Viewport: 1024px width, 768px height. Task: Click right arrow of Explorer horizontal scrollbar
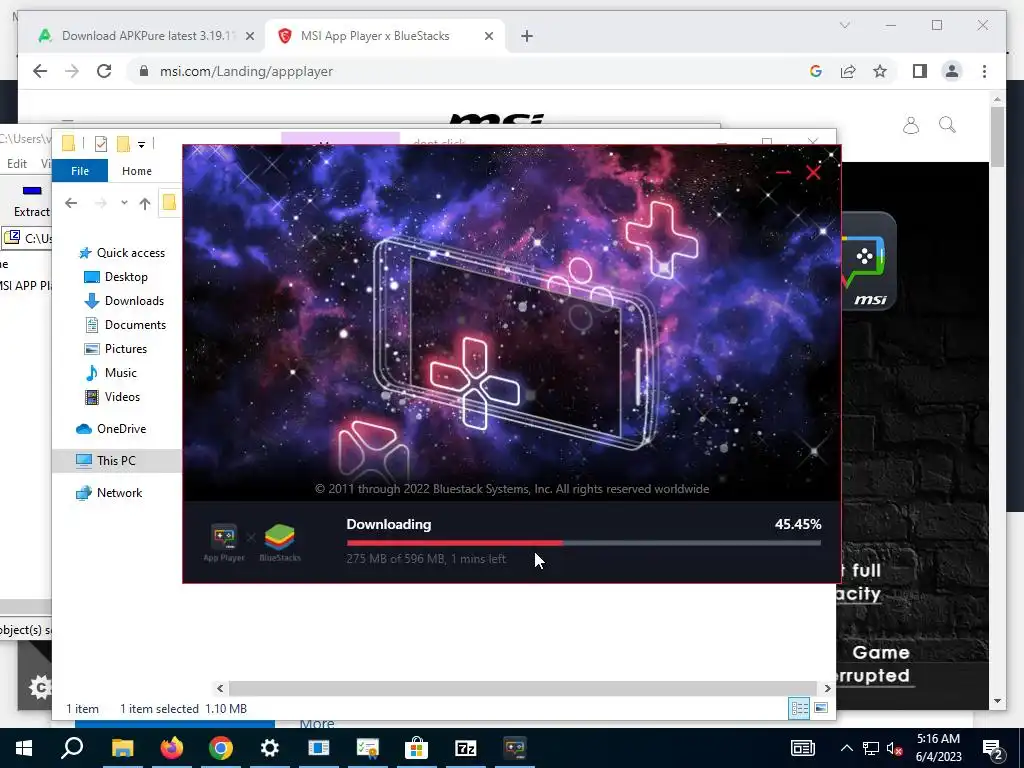tap(827, 688)
